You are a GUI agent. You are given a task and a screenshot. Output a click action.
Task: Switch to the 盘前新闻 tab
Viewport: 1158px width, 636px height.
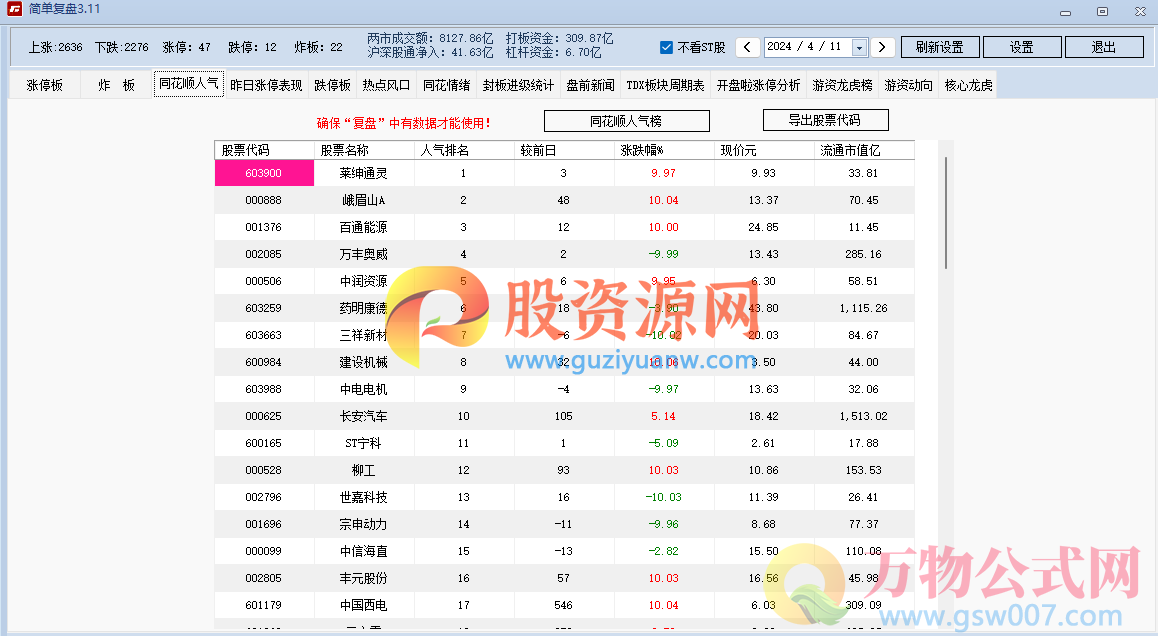coord(590,86)
